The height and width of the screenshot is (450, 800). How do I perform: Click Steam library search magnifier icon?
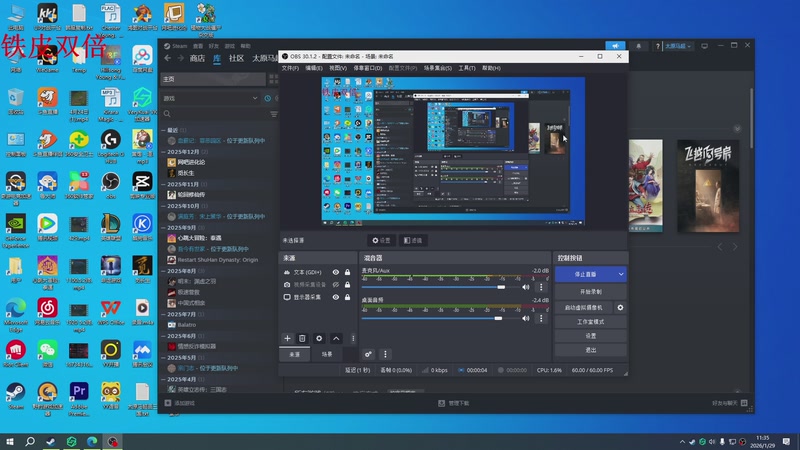click(167, 114)
